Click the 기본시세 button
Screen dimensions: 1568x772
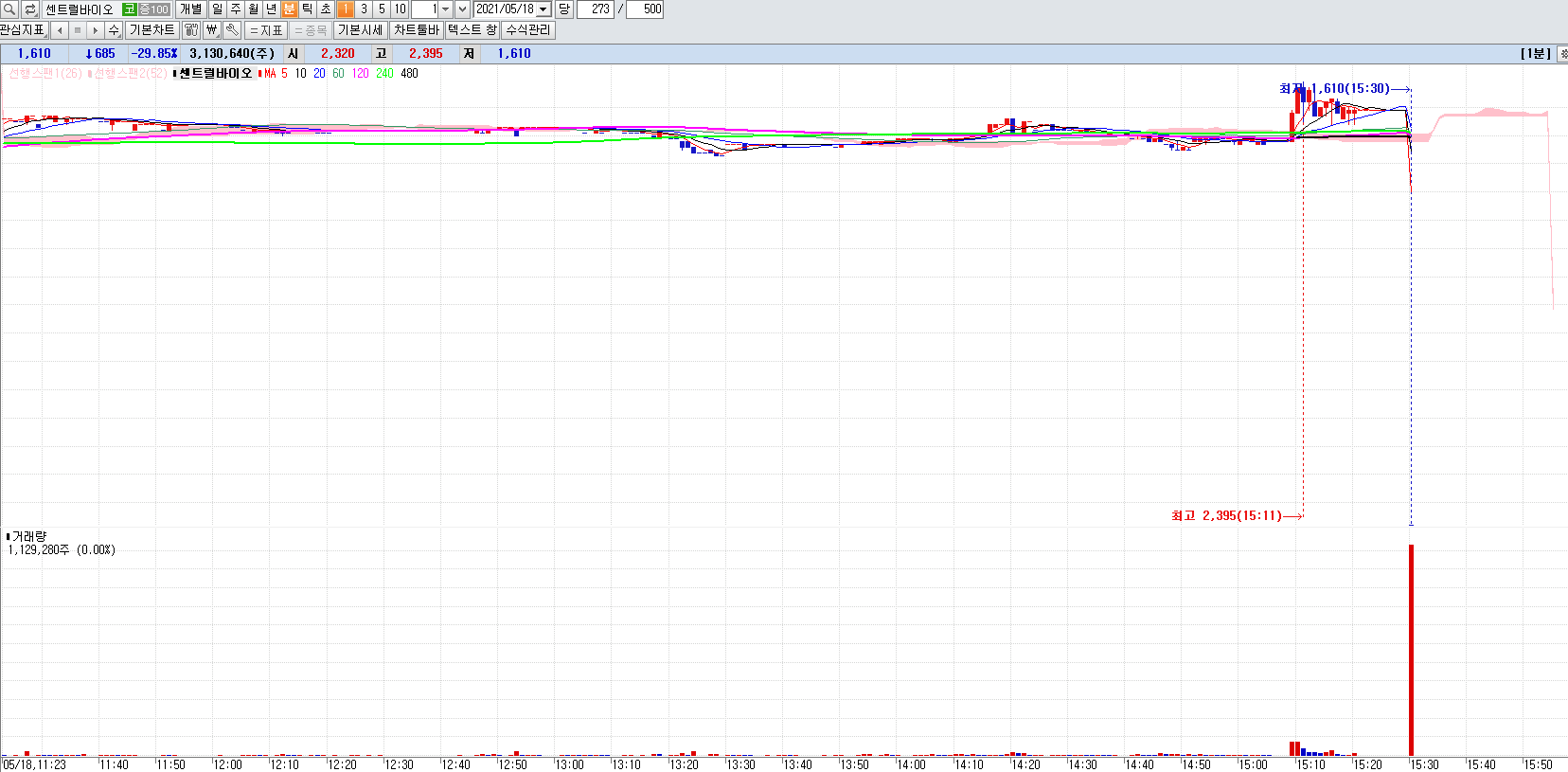pyautogui.click(x=361, y=30)
